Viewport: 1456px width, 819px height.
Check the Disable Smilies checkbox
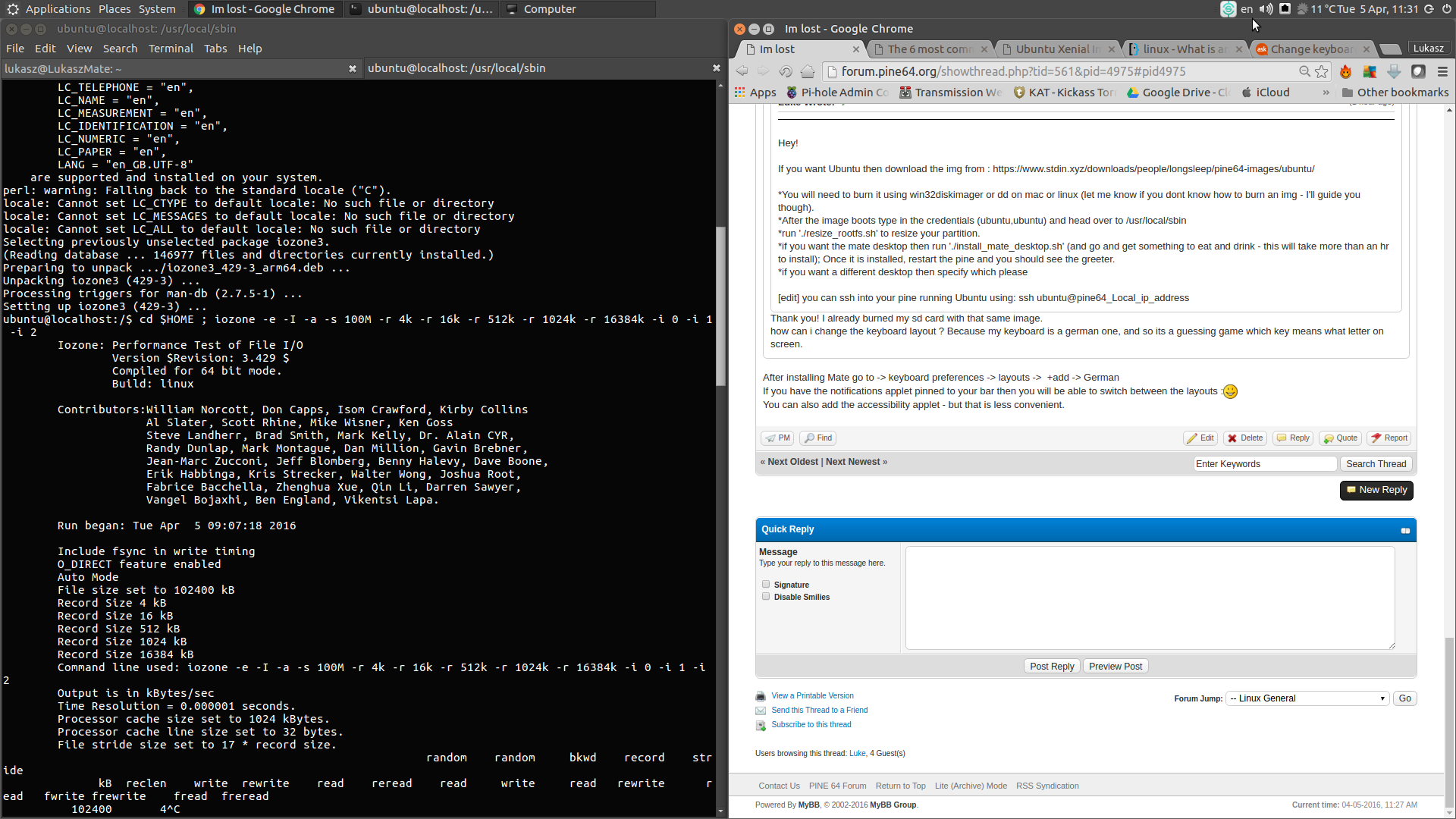coord(766,596)
